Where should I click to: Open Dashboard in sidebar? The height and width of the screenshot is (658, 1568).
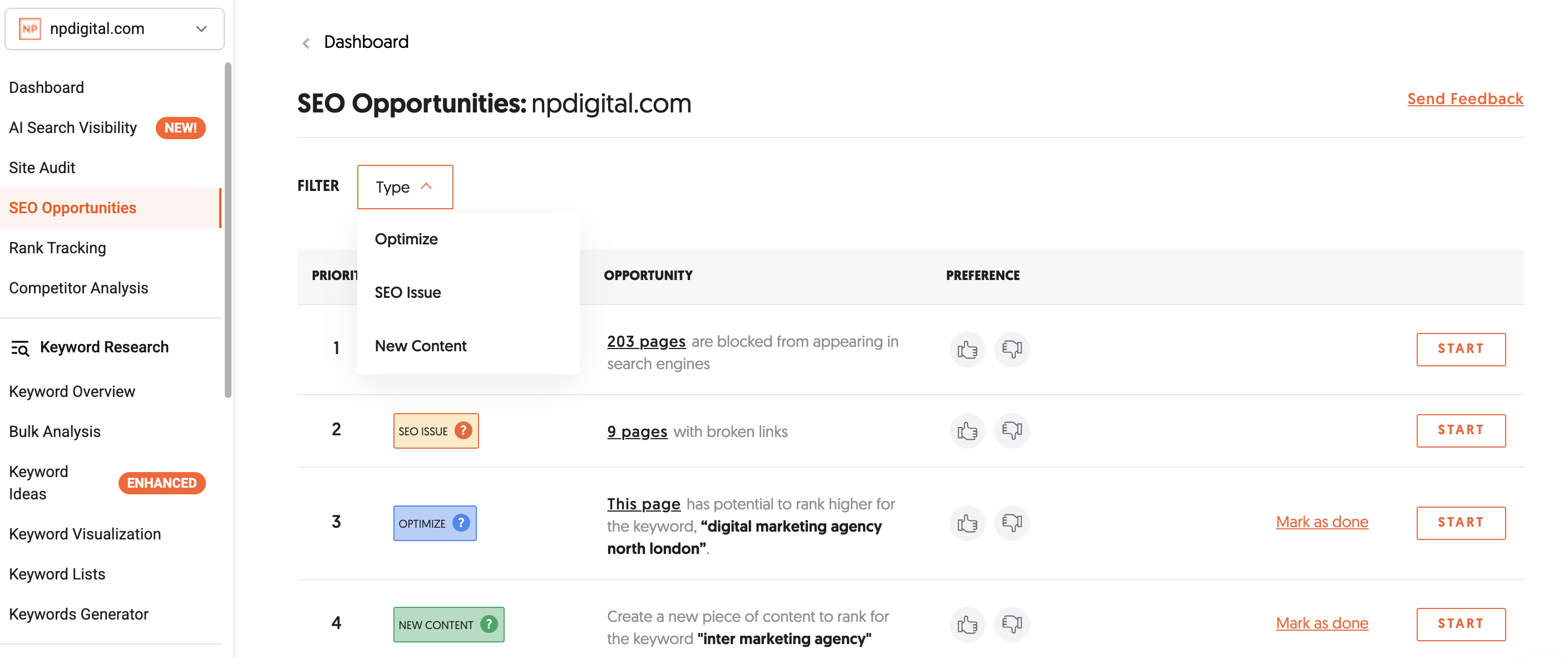(46, 87)
